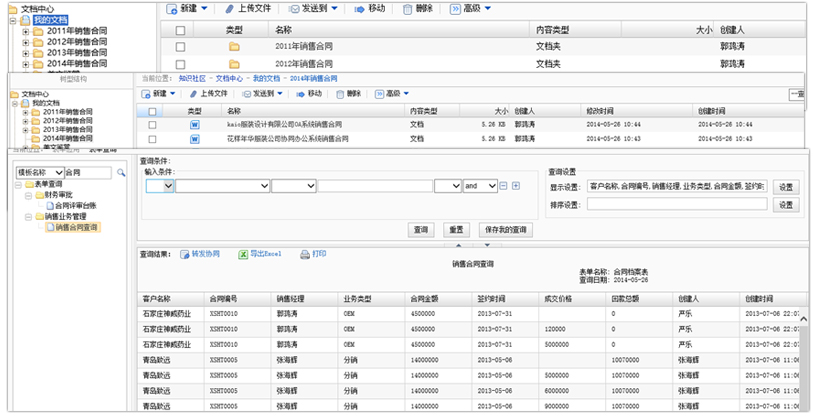
Task: Click 高级 icon in topmost panel toolbar
Action: click(455, 9)
